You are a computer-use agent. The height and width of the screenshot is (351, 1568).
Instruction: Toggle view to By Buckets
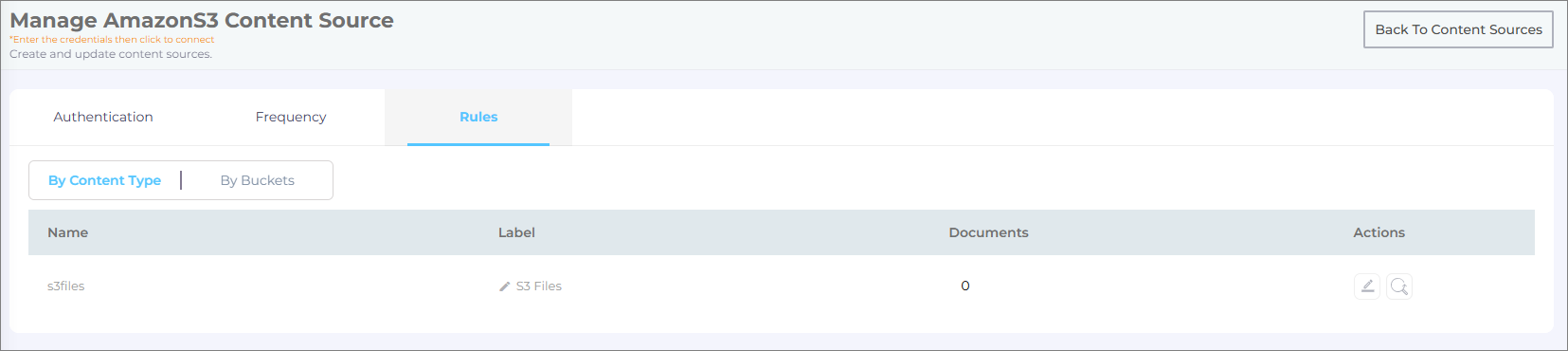pos(258,180)
